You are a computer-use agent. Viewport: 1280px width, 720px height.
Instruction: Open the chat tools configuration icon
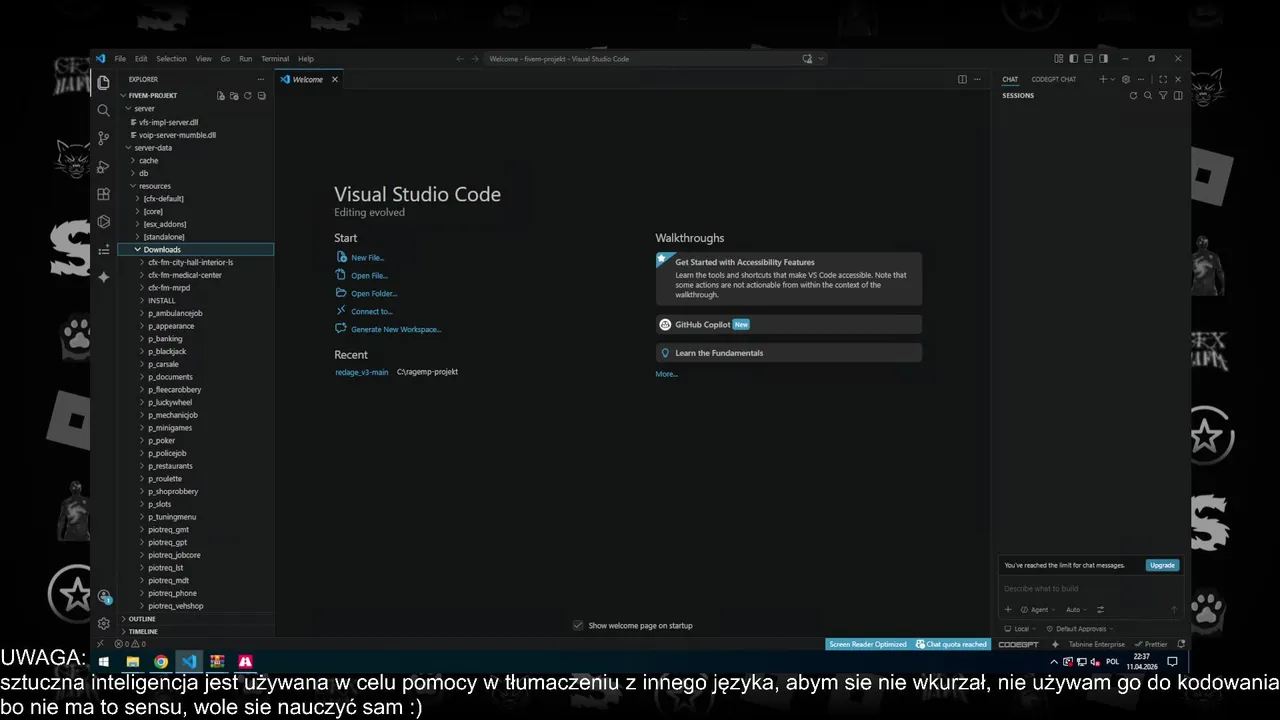pyautogui.click(x=1100, y=609)
